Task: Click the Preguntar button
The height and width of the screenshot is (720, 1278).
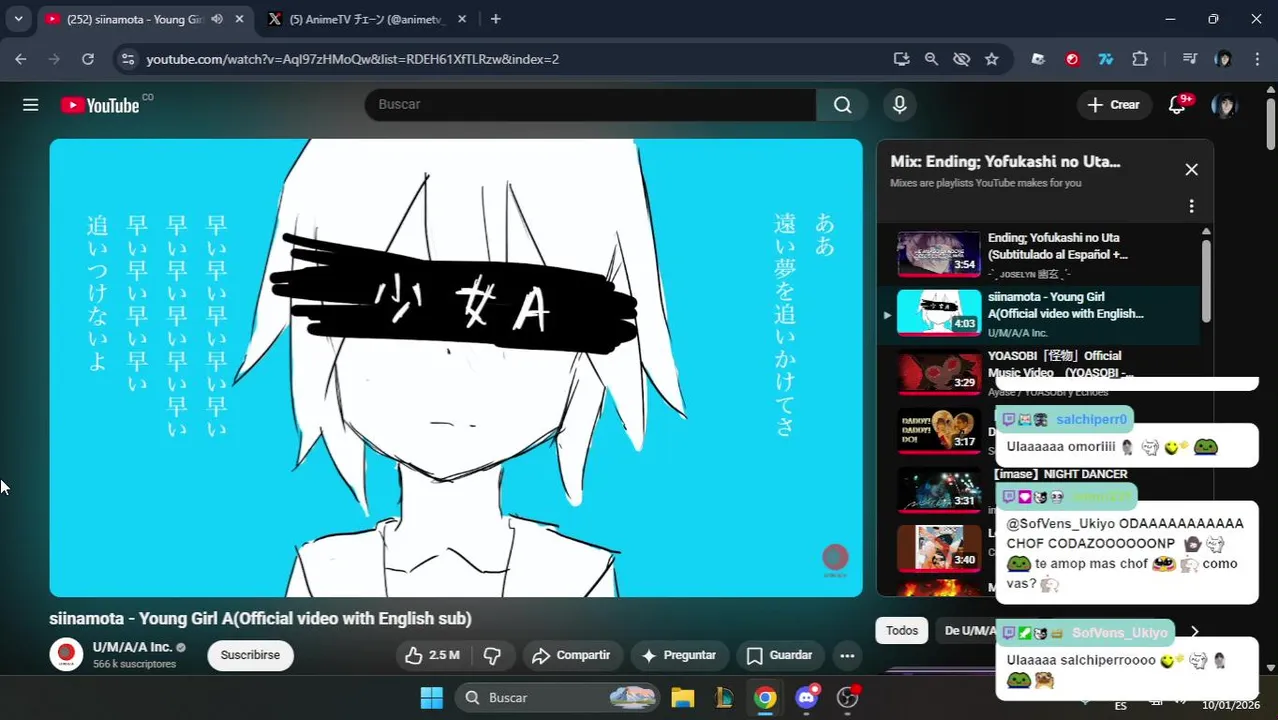Action: click(x=679, y=655)
